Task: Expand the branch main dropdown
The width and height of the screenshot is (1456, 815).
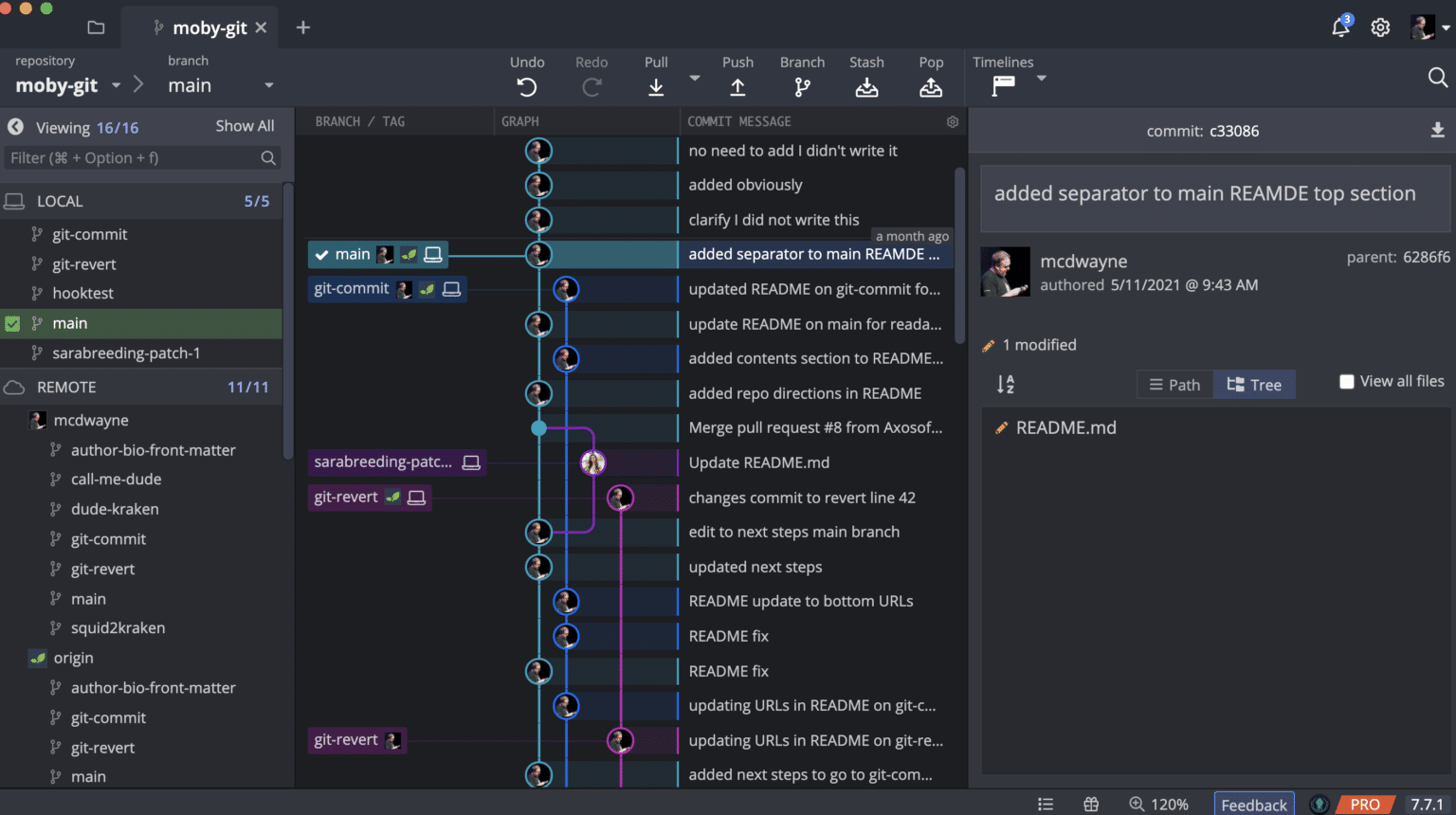Action: [x=268, y=85]
